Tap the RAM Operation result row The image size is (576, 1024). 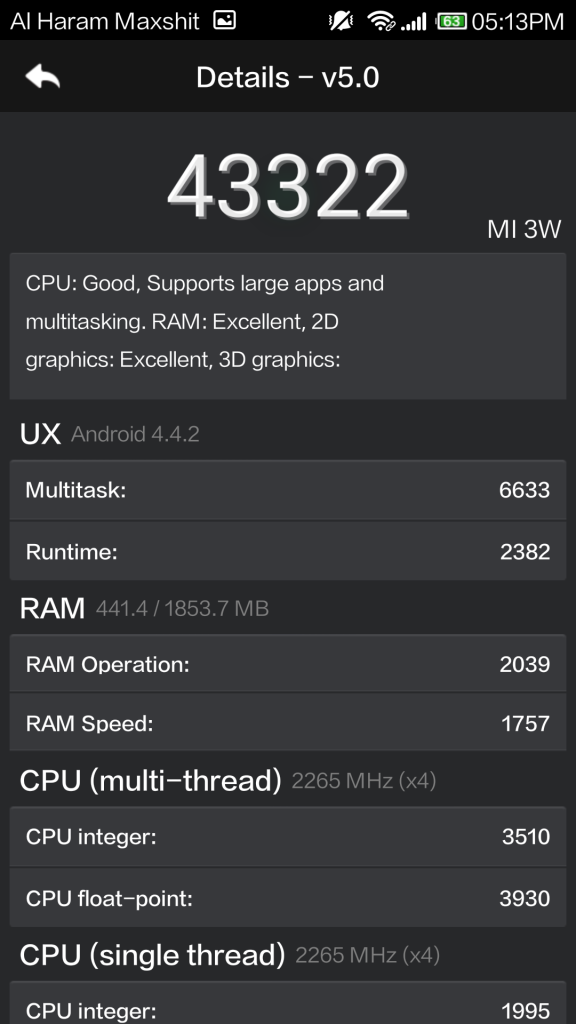(288, 664)
